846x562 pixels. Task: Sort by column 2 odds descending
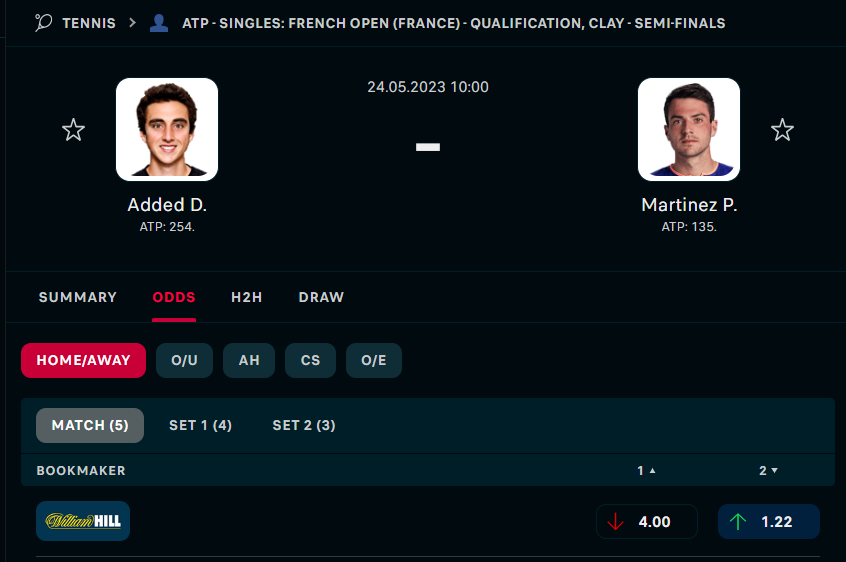[768, 470]
